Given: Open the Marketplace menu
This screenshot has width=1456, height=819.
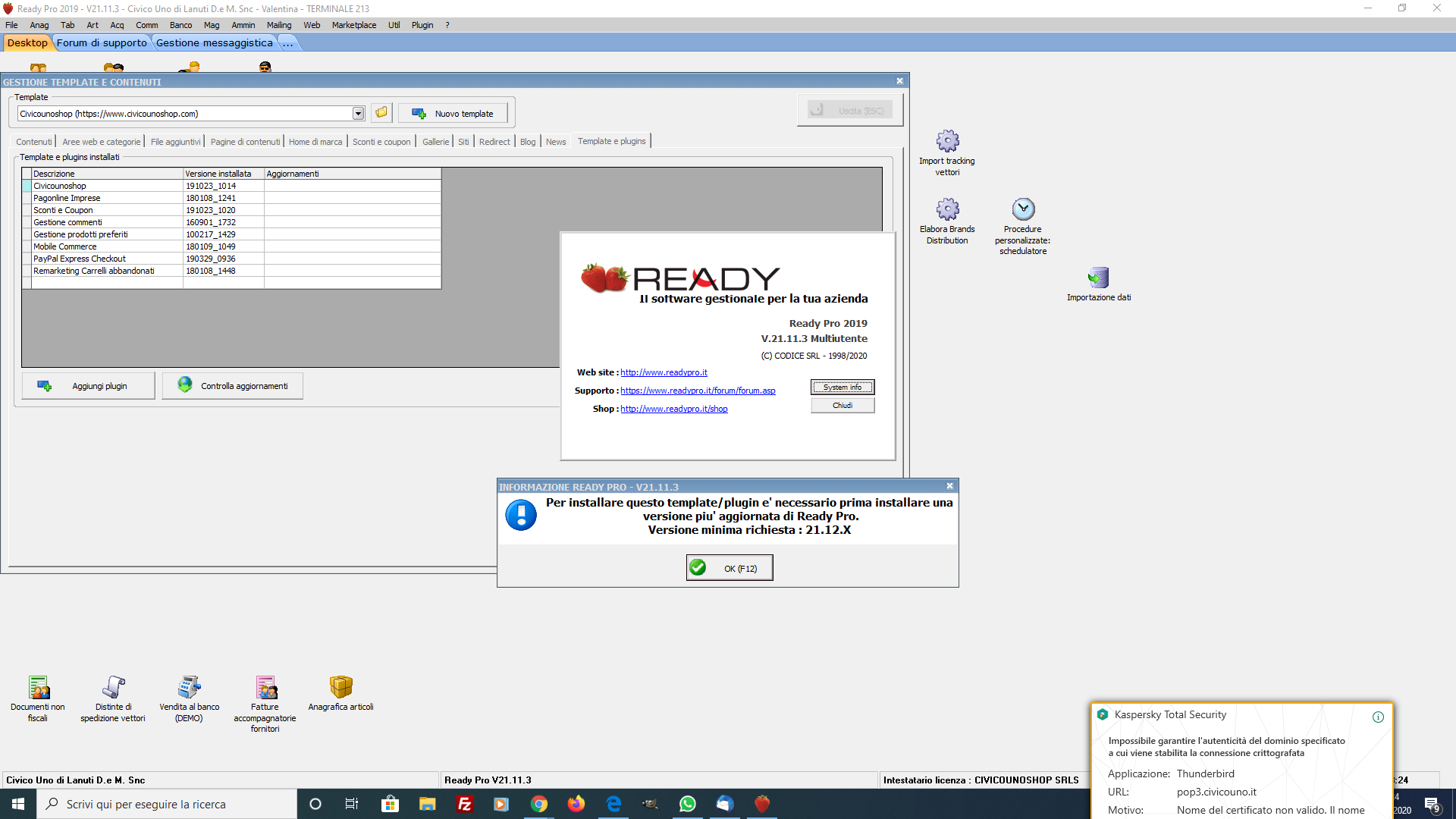Looking at the screenshot, I should 354,25.
